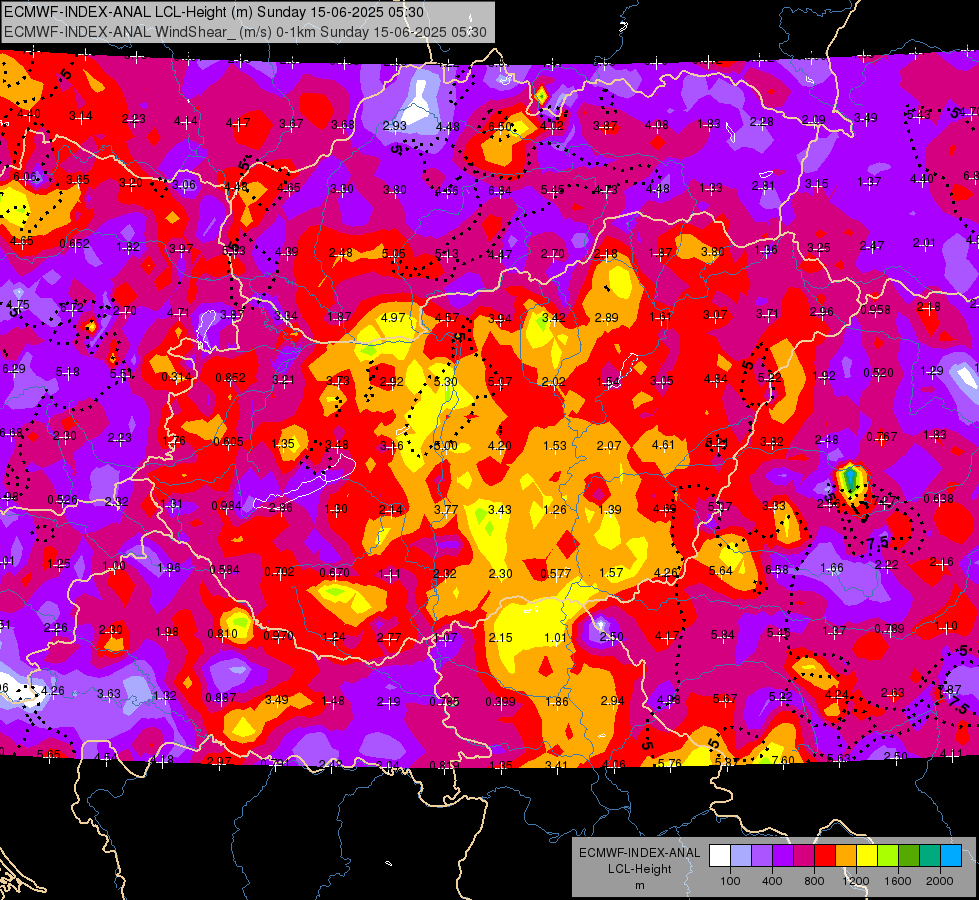Click the legend label 400
The height and width of the screenshot is (900, 979).
(772, 881)
